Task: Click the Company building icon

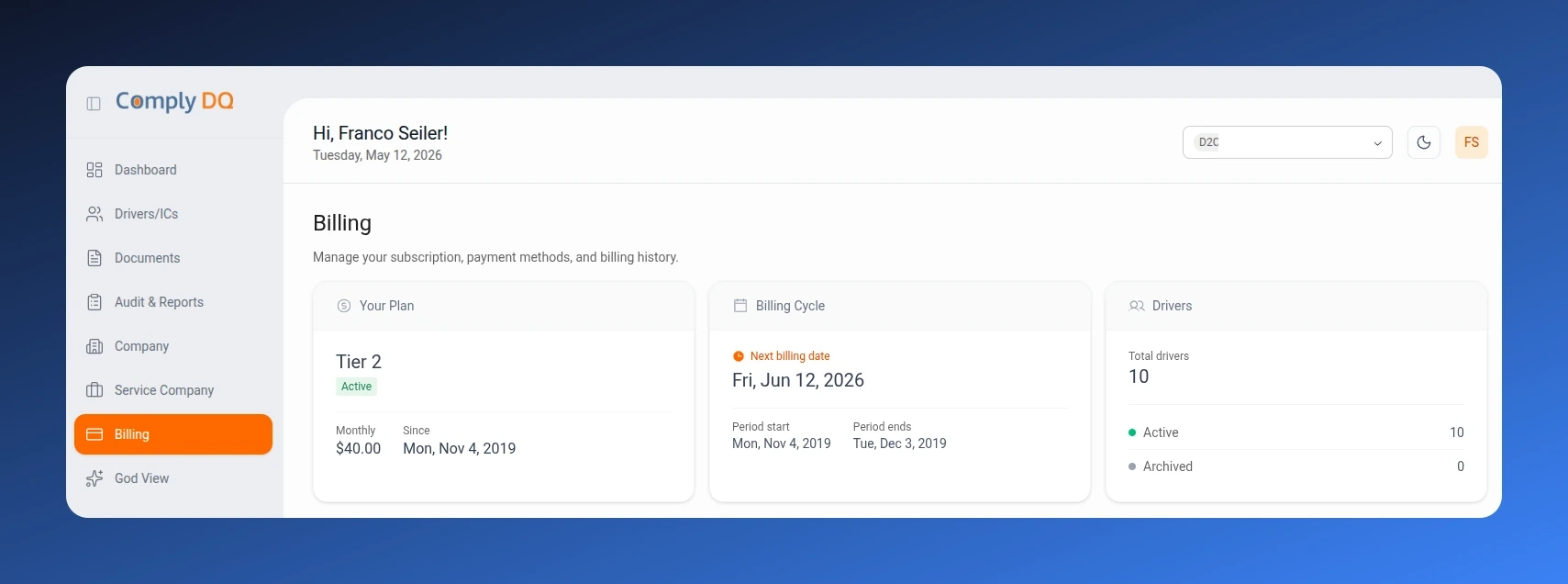Action: (95, 346)
